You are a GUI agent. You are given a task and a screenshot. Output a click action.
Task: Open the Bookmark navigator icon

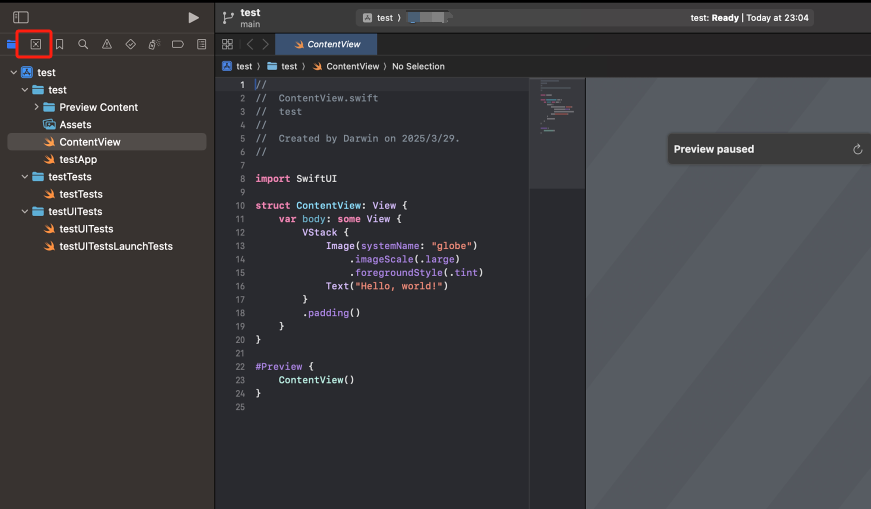(x=59, y=44)
